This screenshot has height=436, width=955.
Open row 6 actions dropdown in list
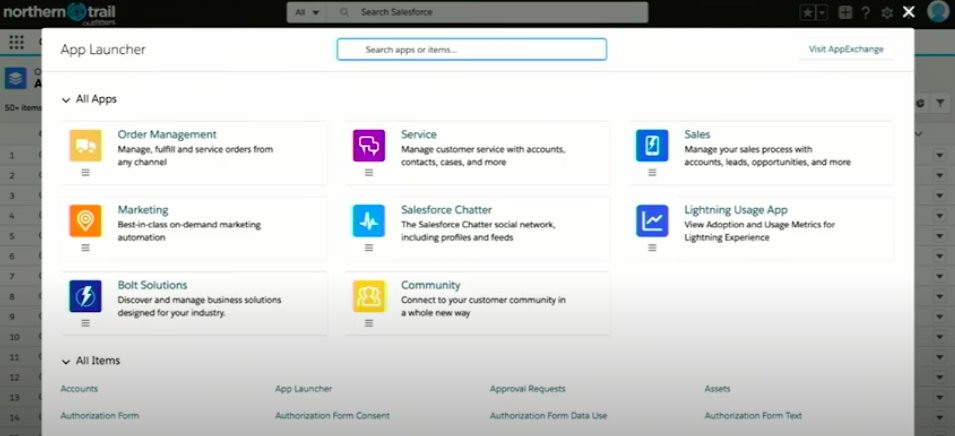click(x=940, y=256)
